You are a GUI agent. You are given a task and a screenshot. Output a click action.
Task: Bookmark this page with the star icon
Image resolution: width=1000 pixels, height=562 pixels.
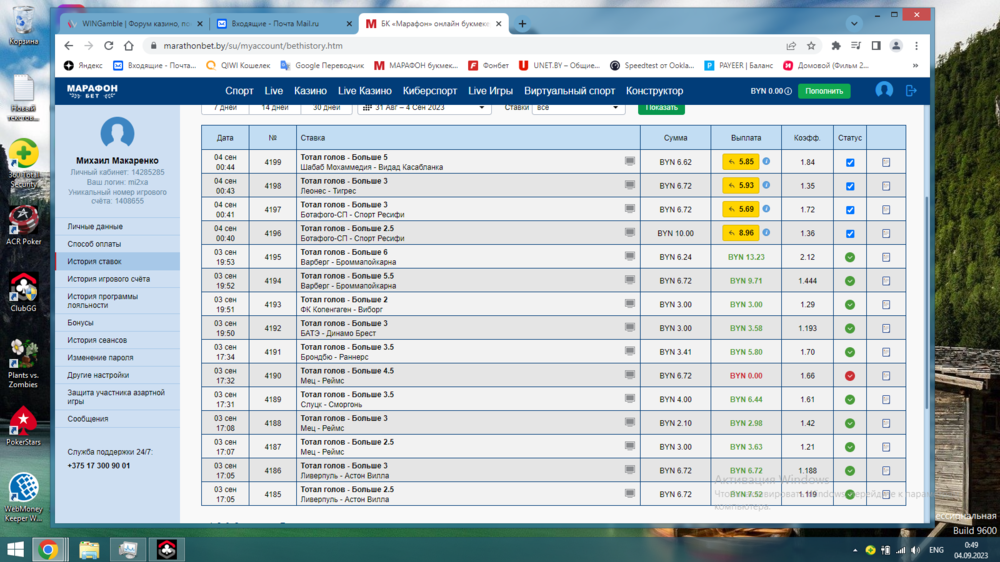pos(811,46)
